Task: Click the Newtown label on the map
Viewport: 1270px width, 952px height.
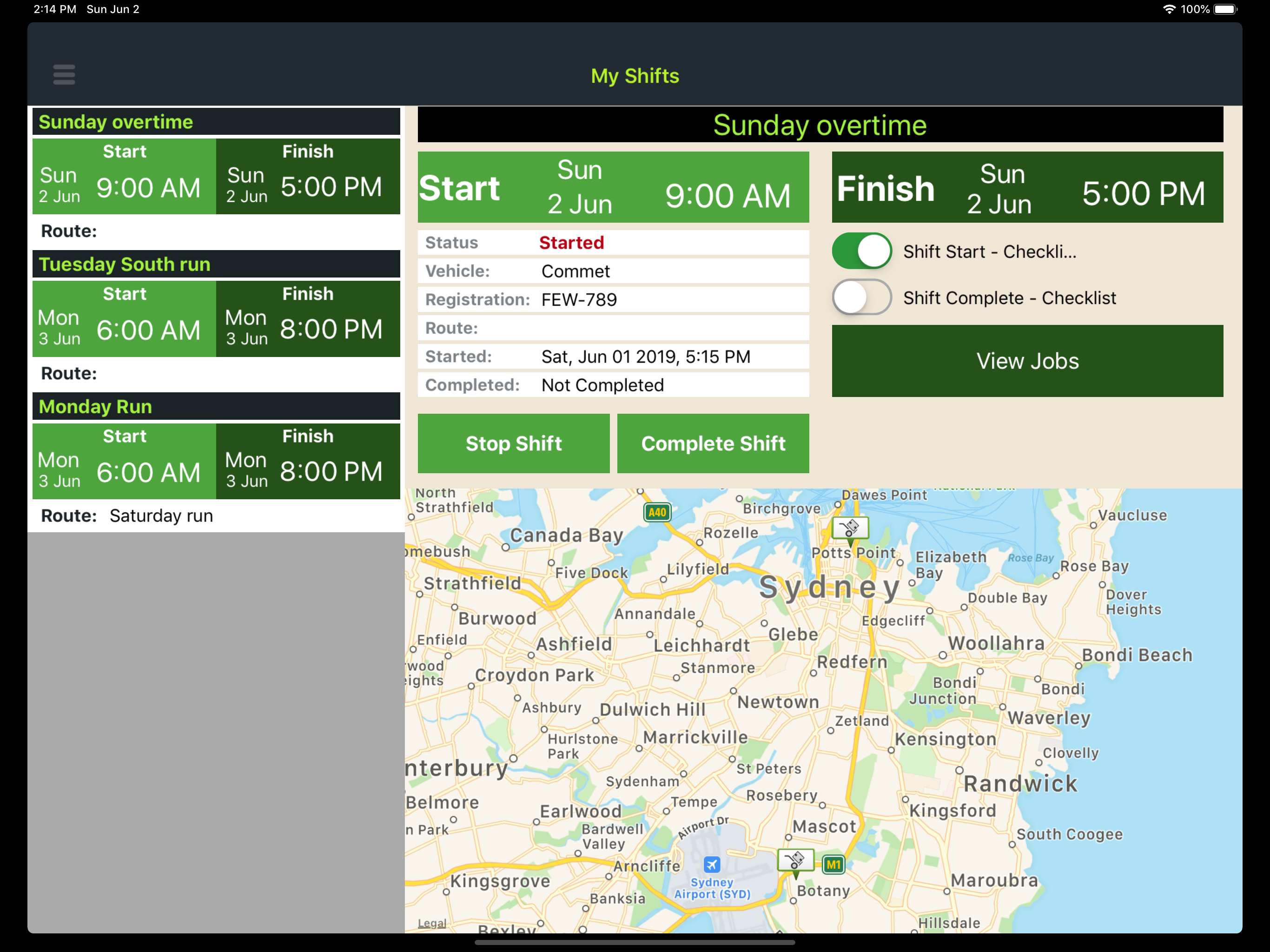Action: point(778,701)
